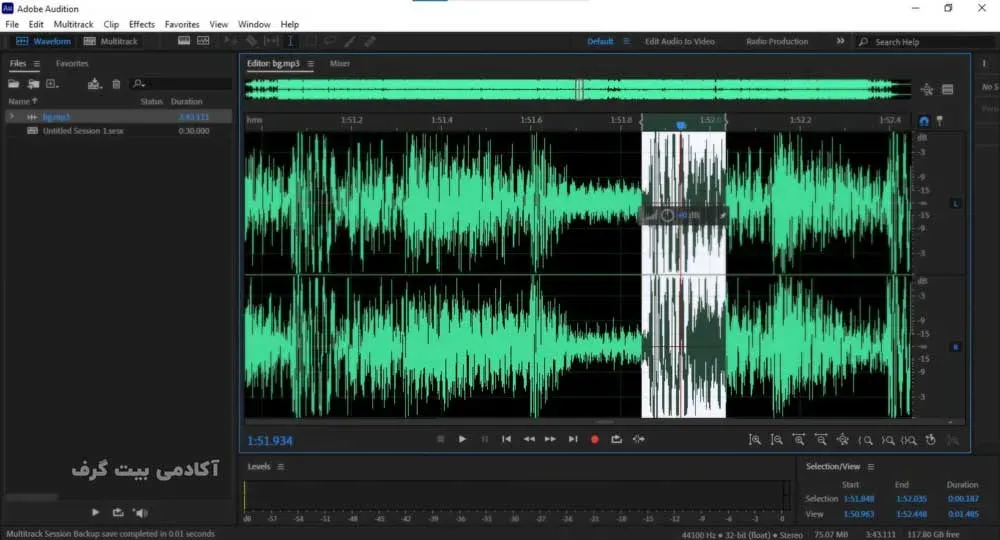Open the Selection/View panel menu
Screen dimensions: 1000x540
point(871,467)
